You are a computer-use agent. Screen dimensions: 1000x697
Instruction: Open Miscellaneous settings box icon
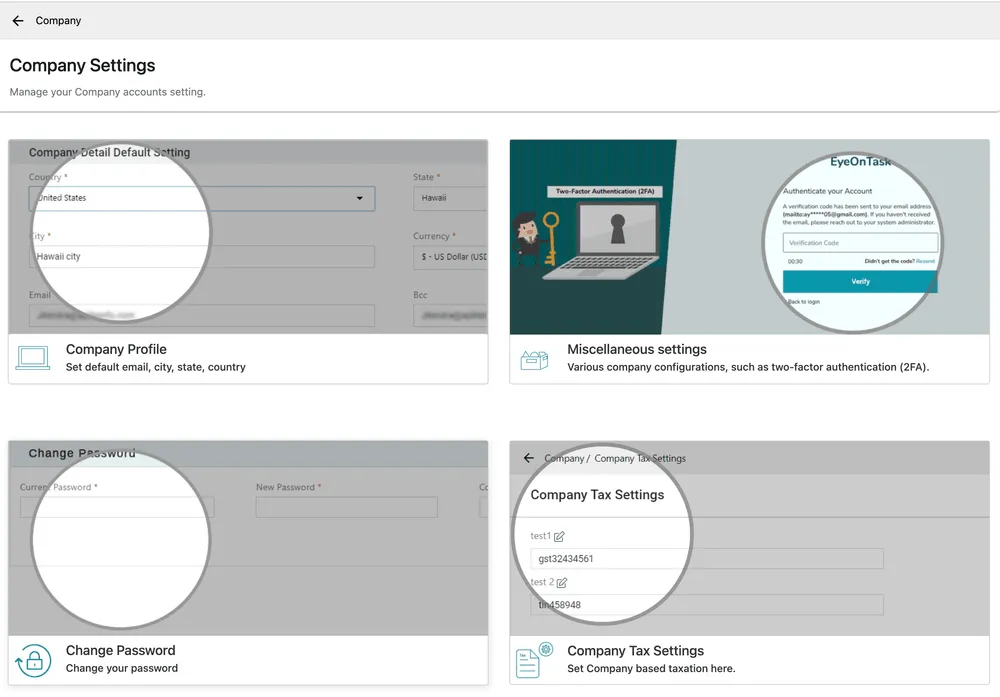click(534, 360)
